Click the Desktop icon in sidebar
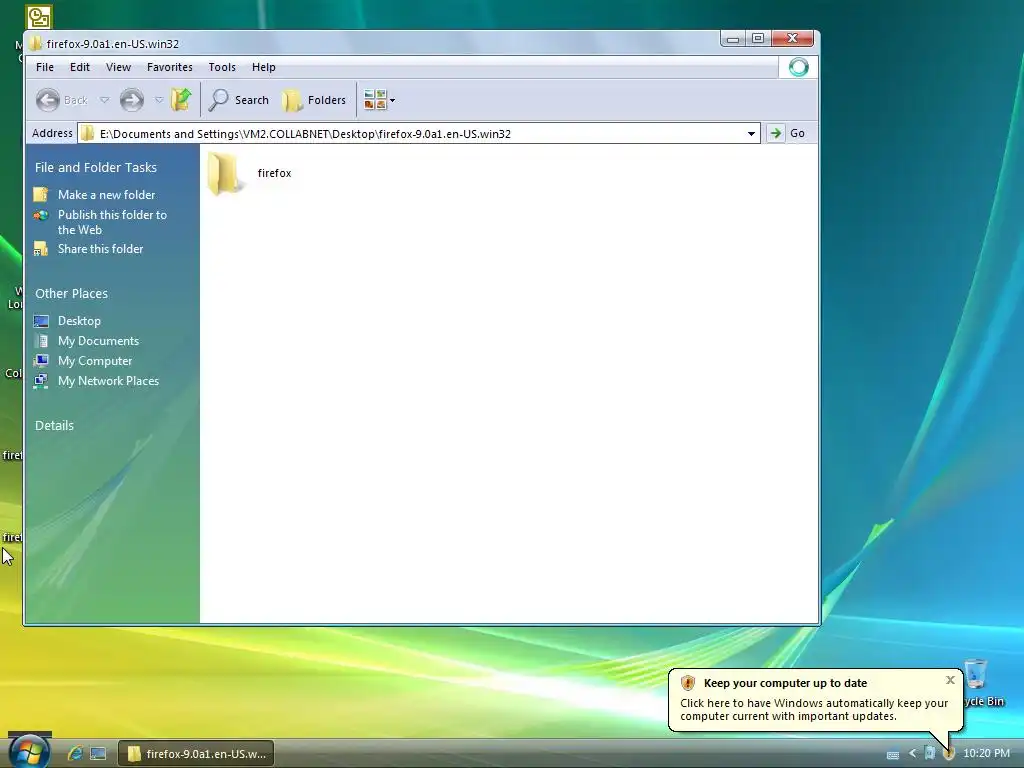Viewport: 1024px width, 768px height. click(41, 321)
